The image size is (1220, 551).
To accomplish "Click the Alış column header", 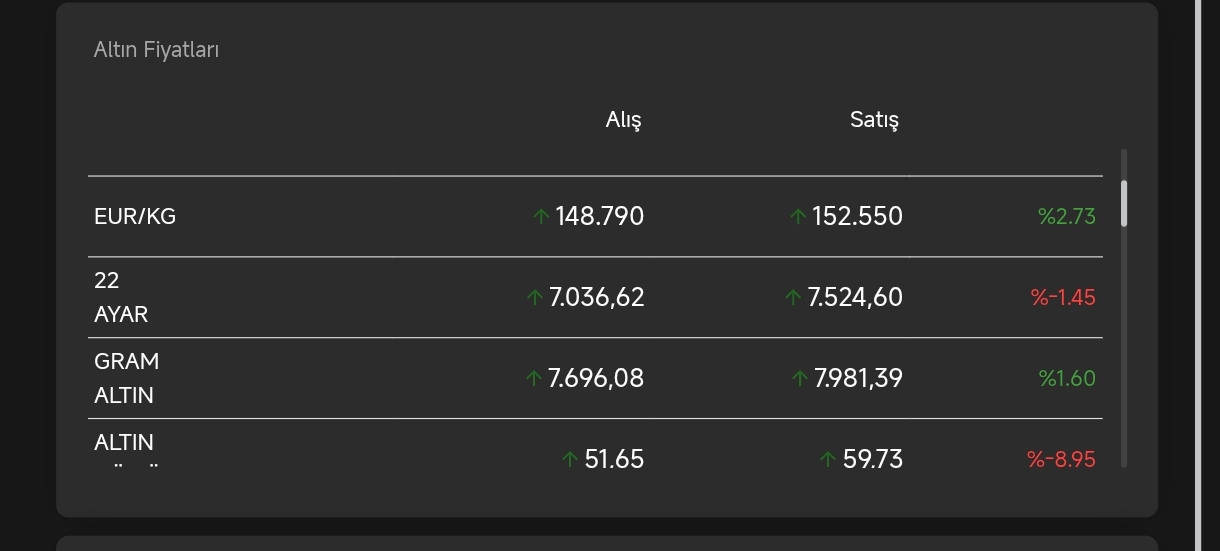I will [x=623, y=120].
